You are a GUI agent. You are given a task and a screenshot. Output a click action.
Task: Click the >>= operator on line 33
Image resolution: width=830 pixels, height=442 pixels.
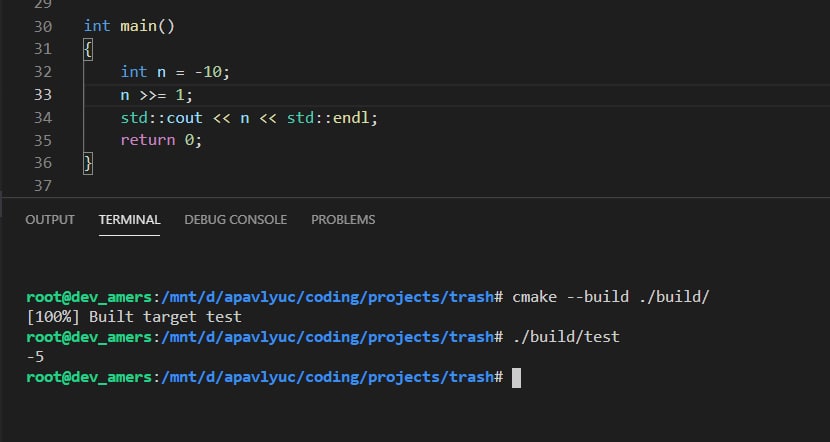point(152,95)
